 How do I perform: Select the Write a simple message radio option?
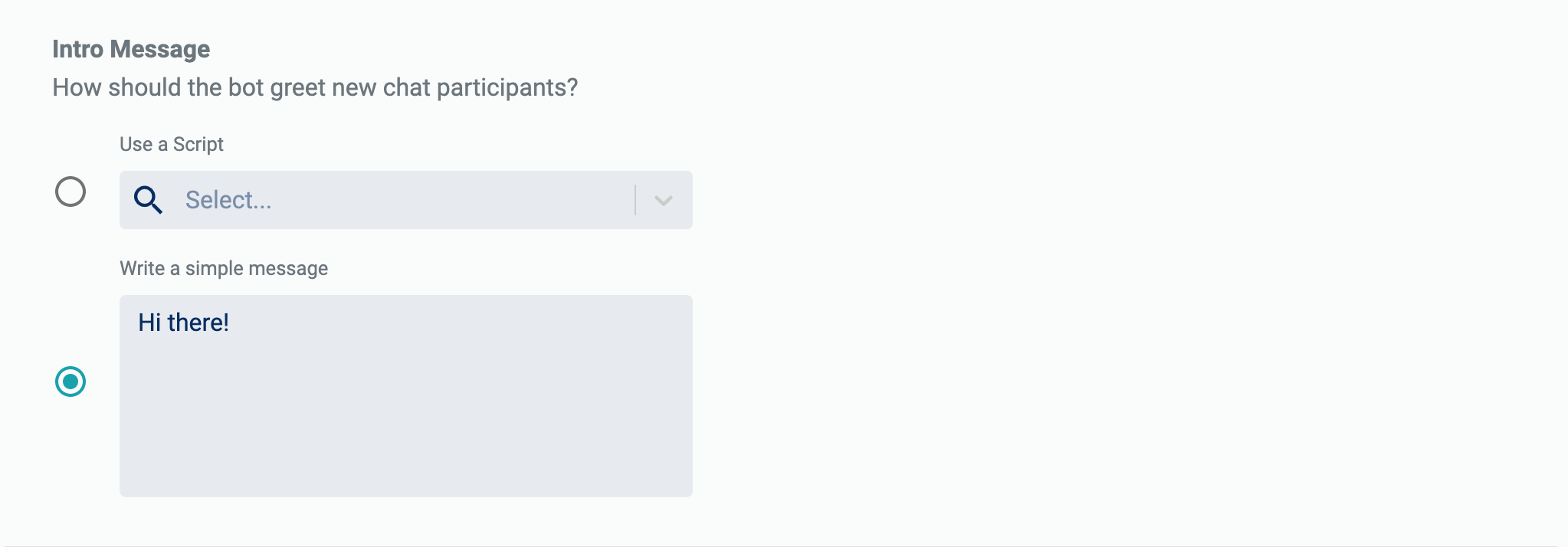[x=71, y=382]
